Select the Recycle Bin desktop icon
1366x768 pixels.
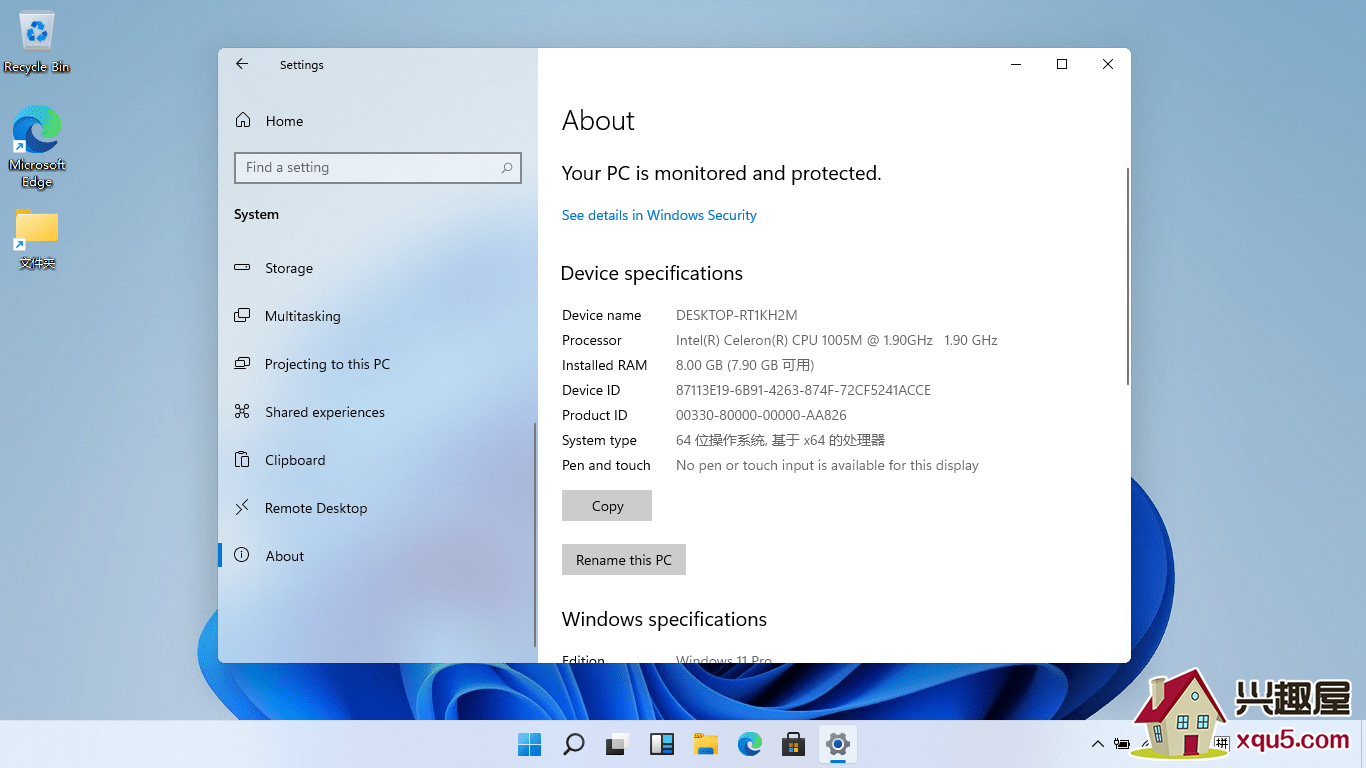(37, 42)
